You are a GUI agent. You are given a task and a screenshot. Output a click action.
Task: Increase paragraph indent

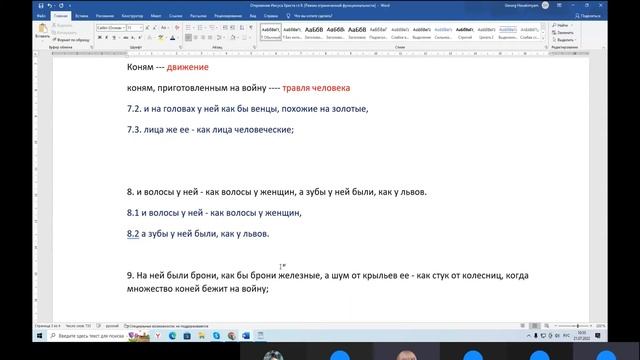coord(233,28)
